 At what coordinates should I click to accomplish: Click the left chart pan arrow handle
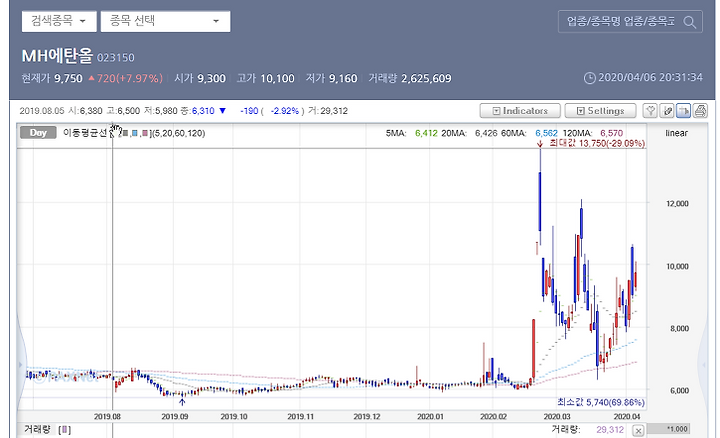pos(20,365)
